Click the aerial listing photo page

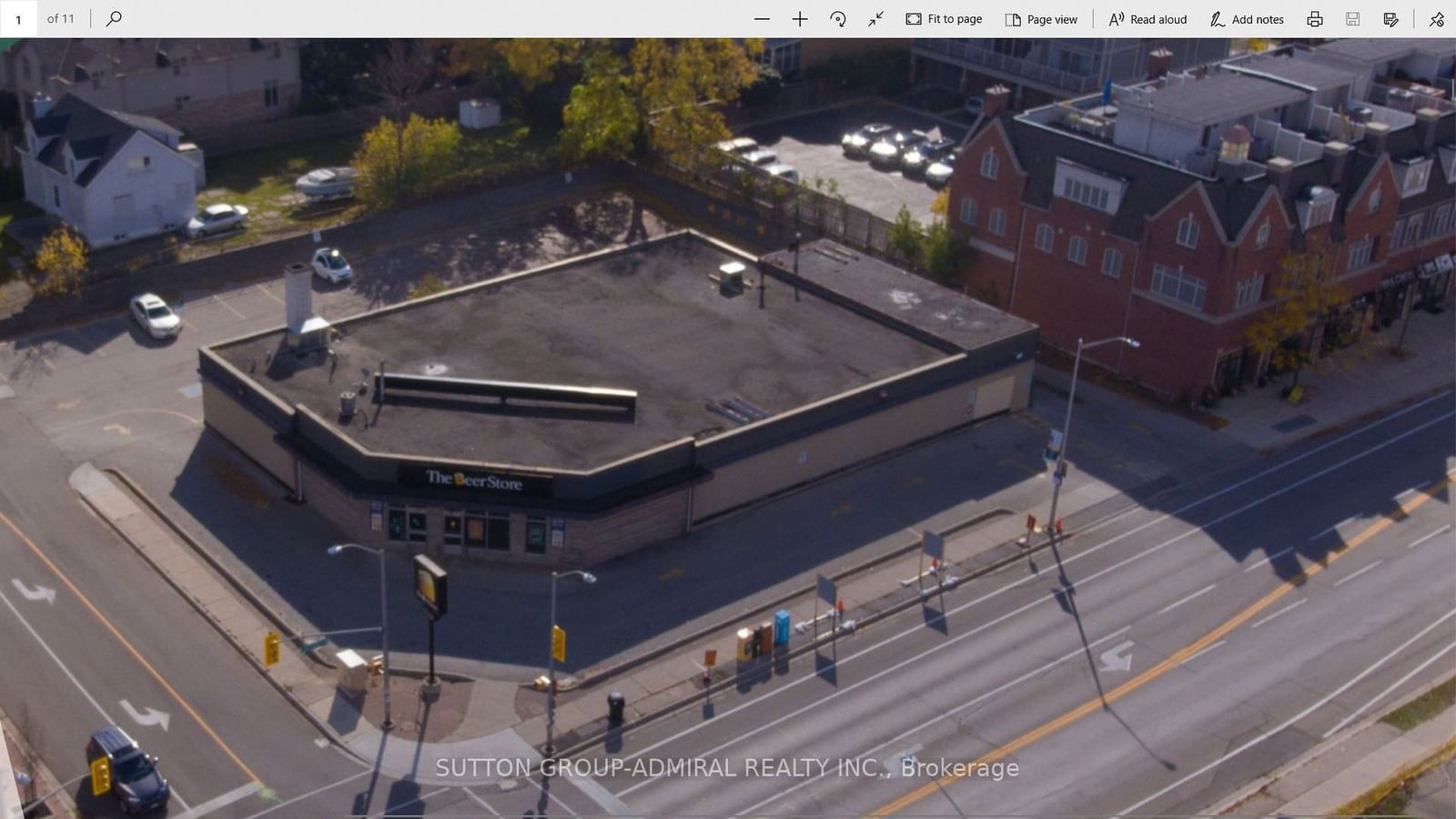tap(728, 428)
